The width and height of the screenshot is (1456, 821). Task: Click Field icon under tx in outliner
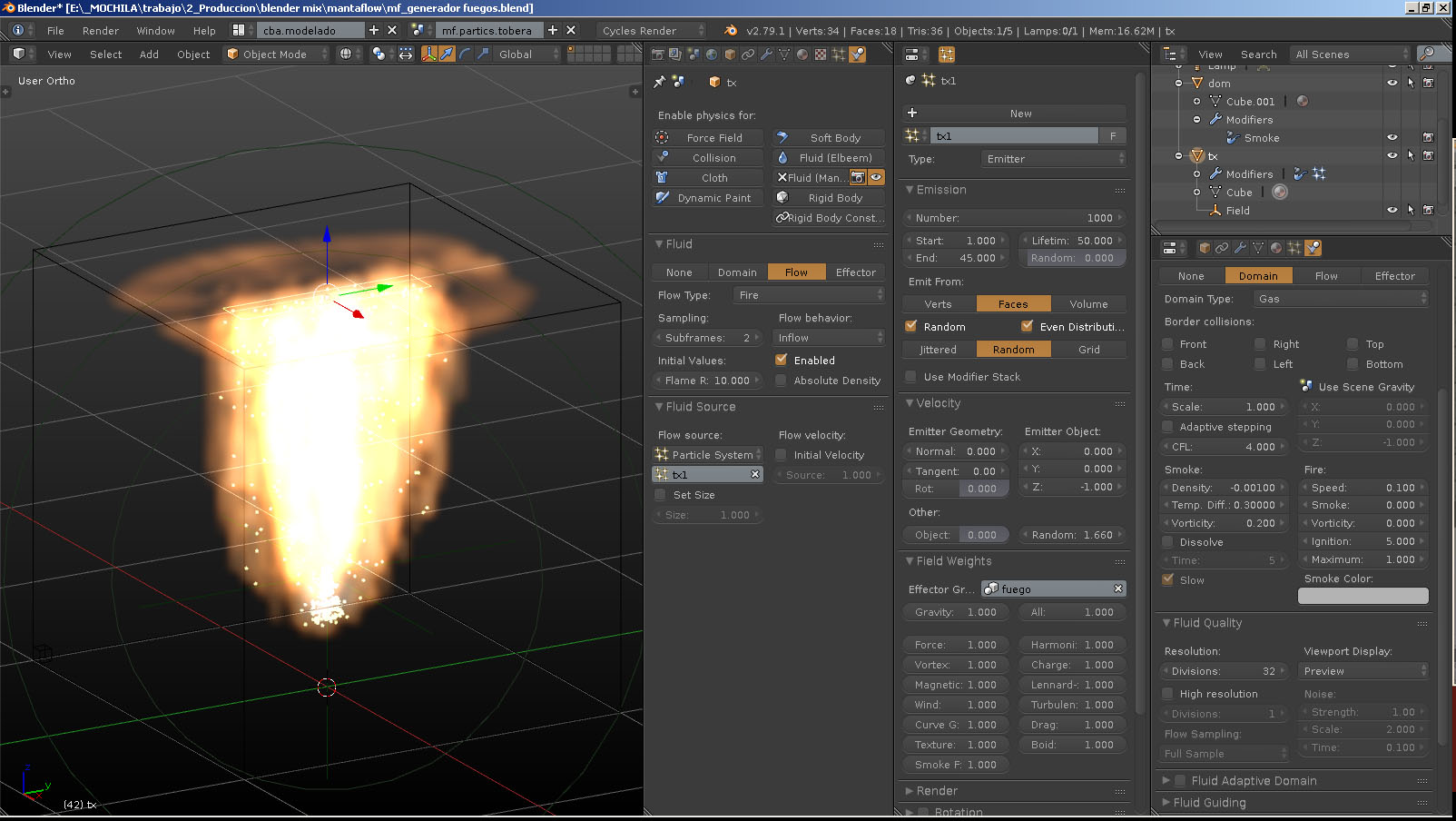click(1215, 211)
